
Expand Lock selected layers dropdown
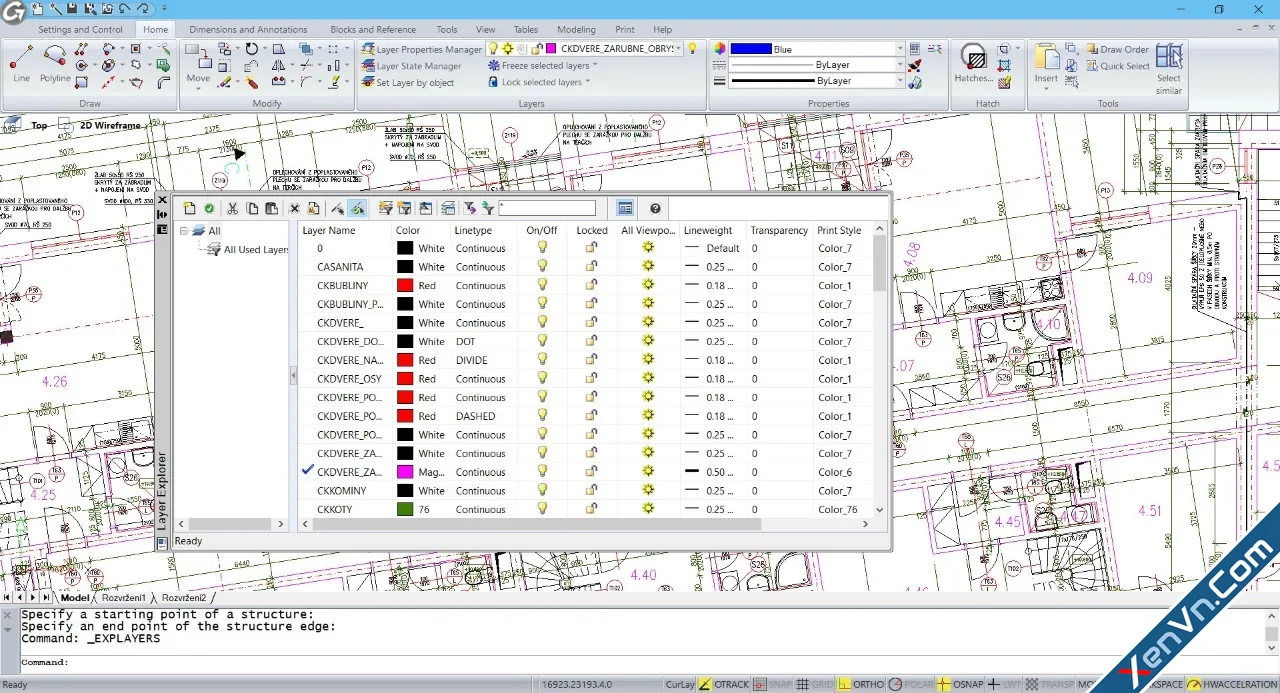click(x=588, y=82)
